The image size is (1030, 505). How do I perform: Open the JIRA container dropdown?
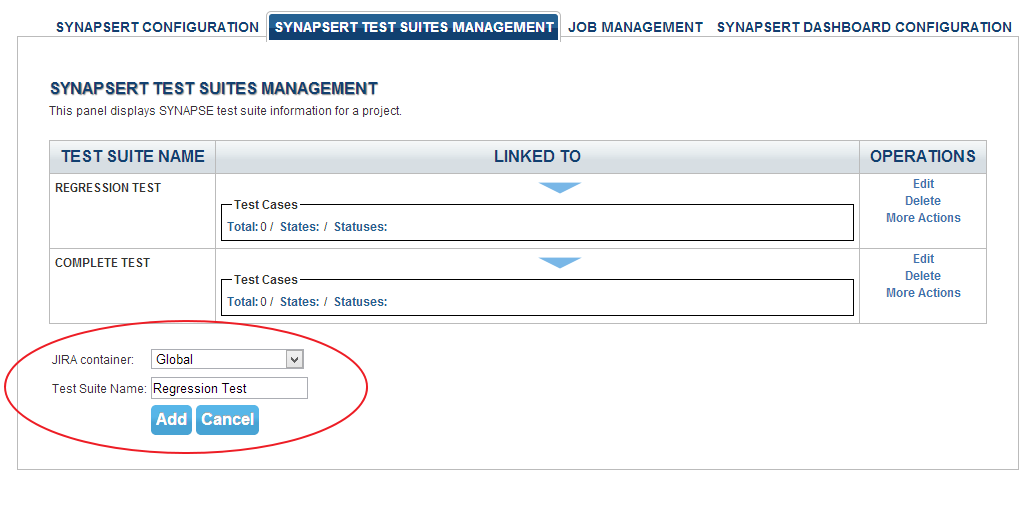click(227, 359)
